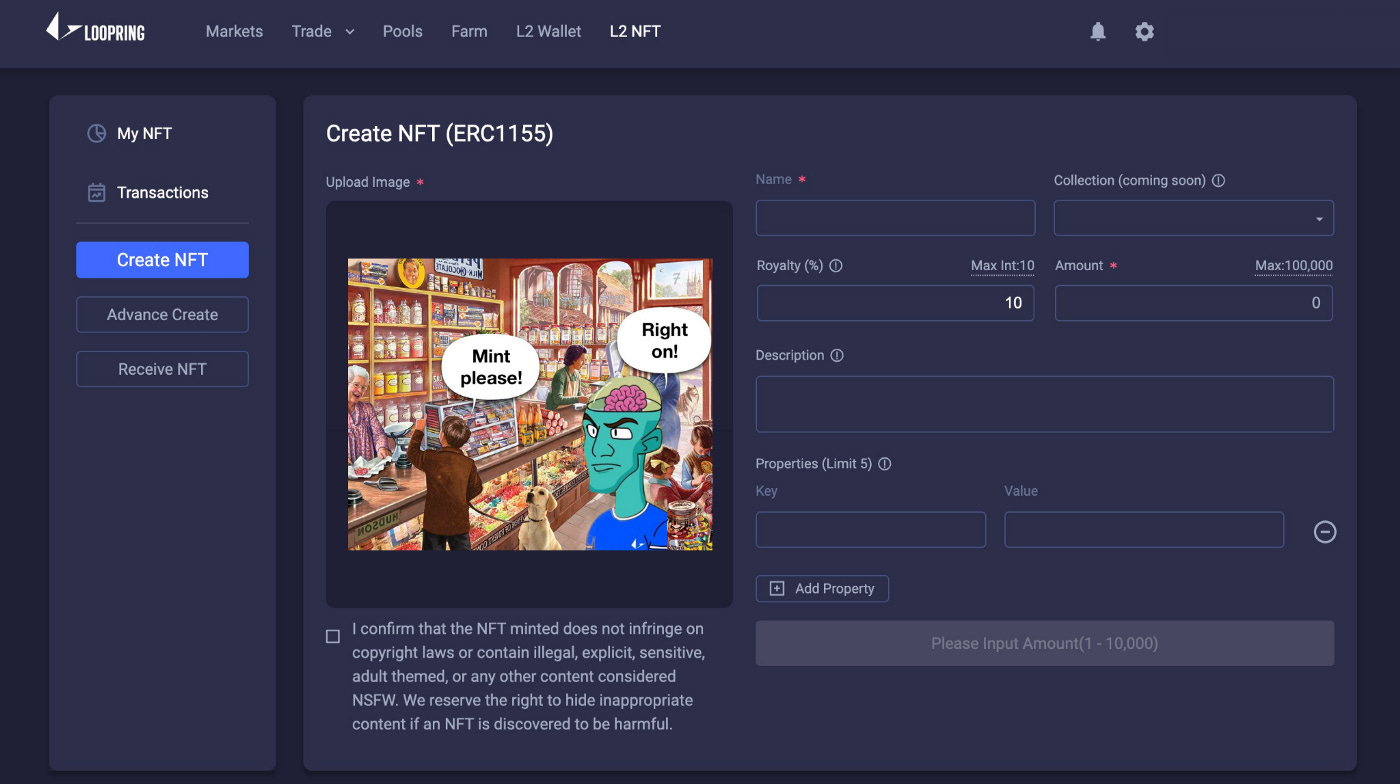This screenshot has width=1400, height=784.
Task: Click the copyright confirmation text
Action: [x=528, y=676]
